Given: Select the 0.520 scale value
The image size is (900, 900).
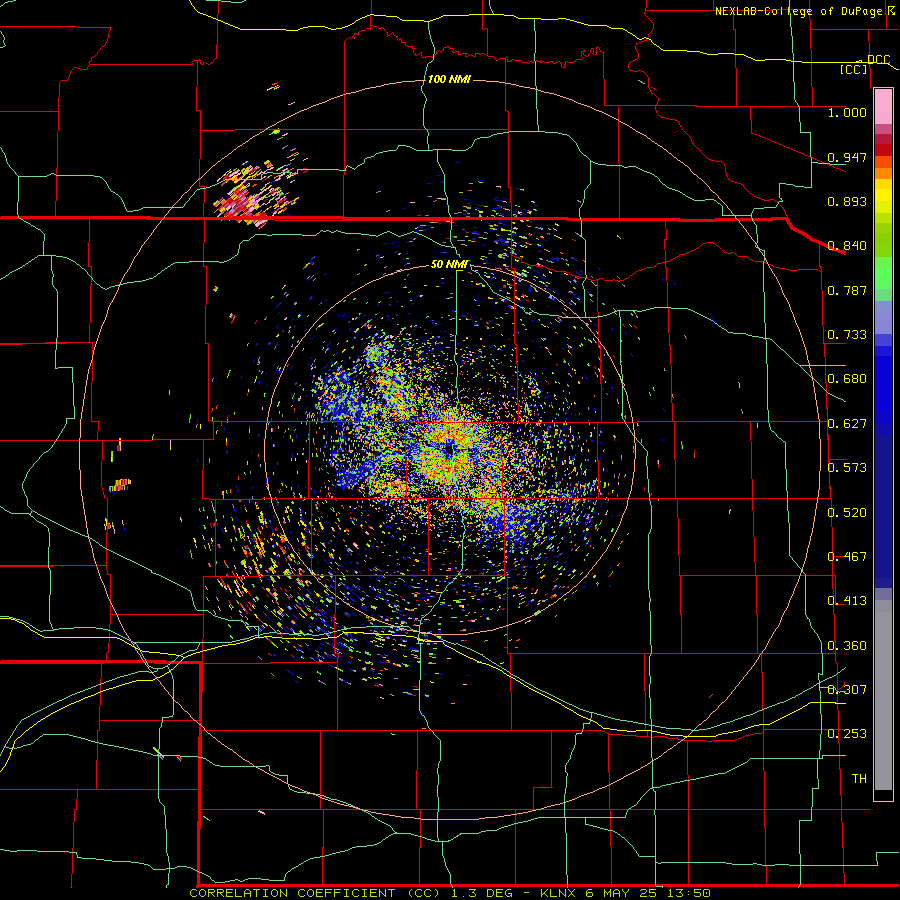Looking at the screenshot, I should pos(847,512).
